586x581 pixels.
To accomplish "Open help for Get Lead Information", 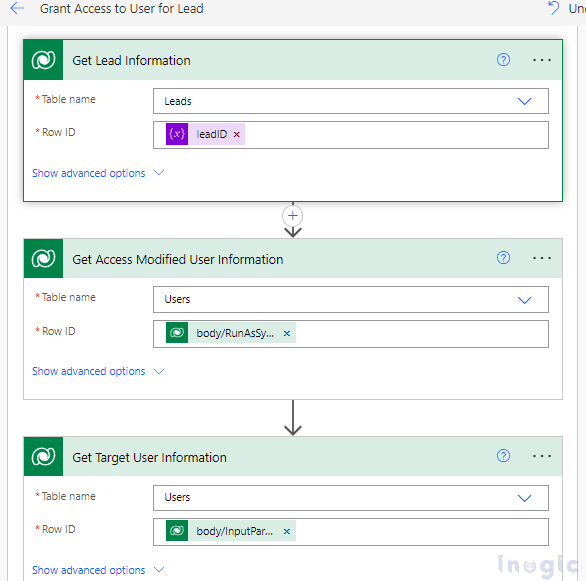I will tap(503, 60).
